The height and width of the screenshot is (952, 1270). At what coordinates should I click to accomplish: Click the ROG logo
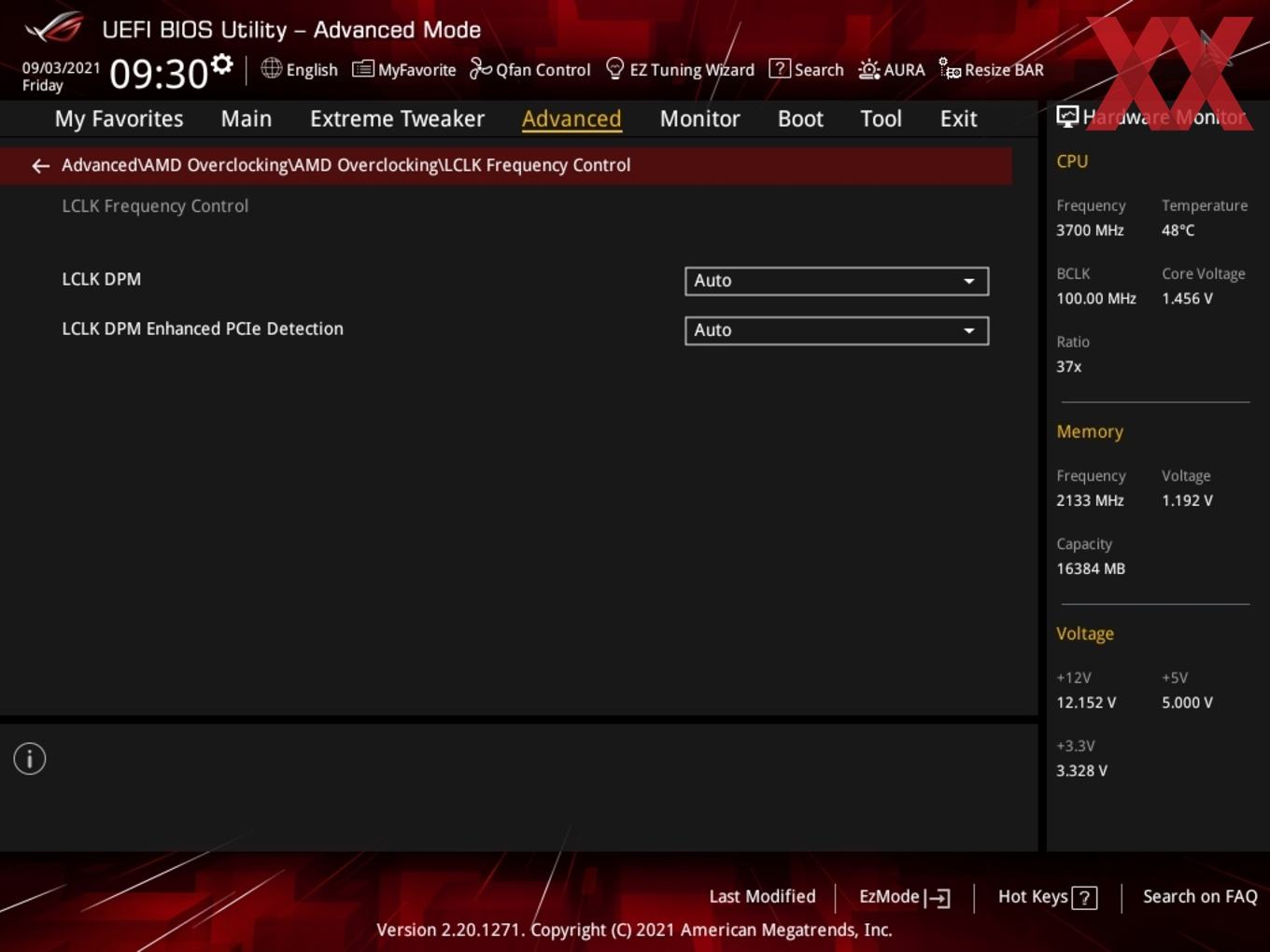pos(54,28)
